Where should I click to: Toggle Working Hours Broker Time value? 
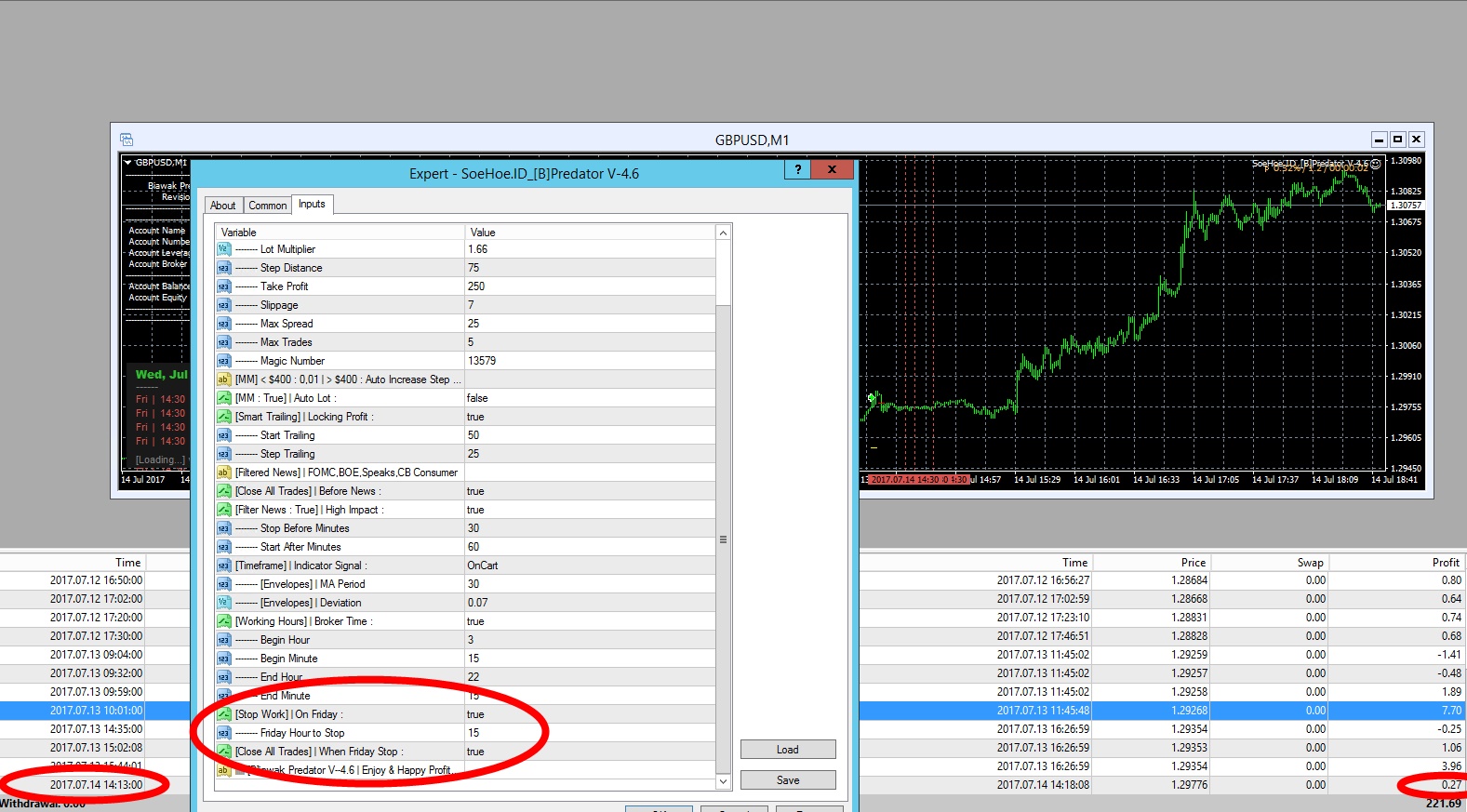point(590,621)
